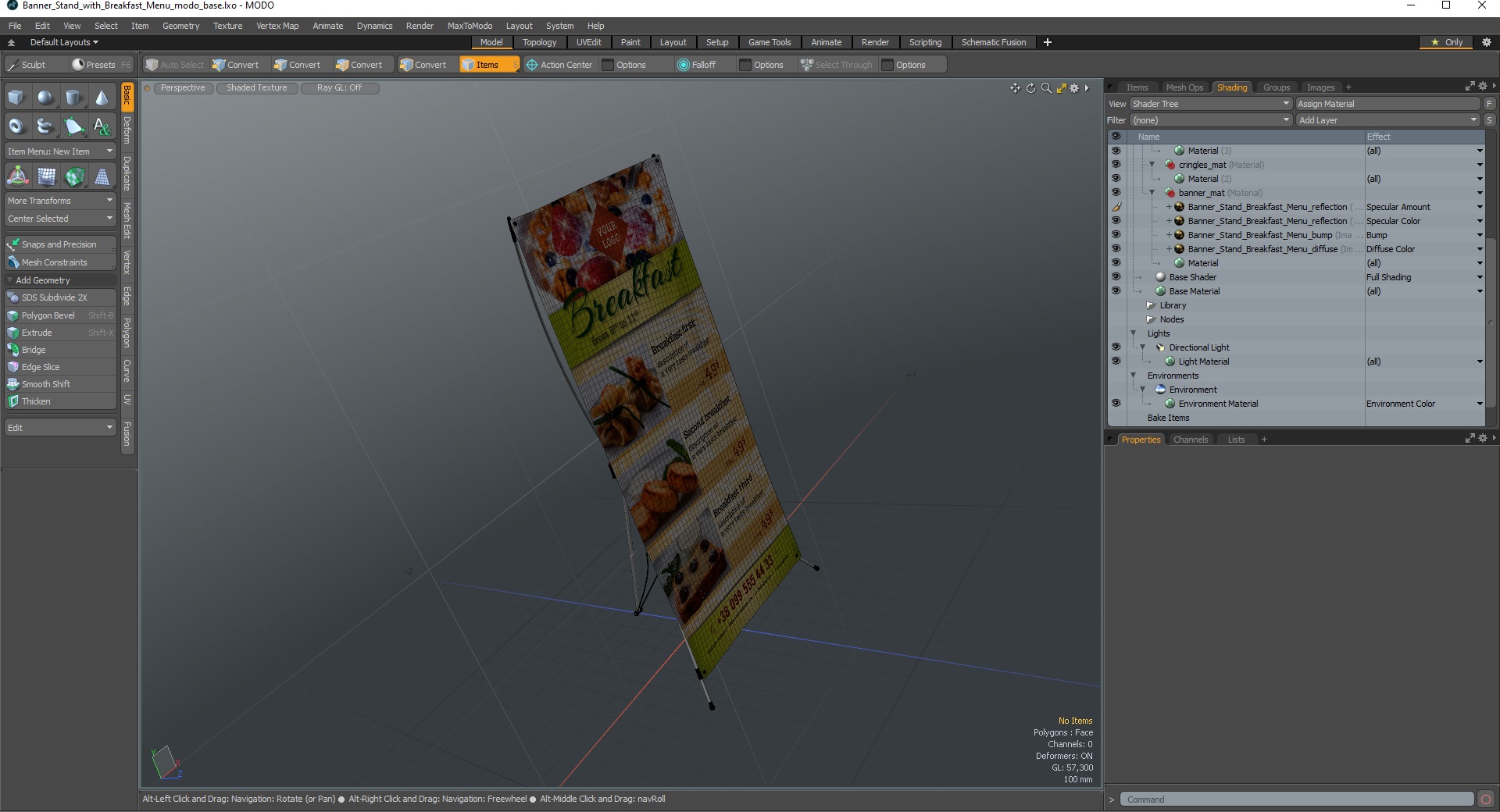Screen dimensions: 1500x812
Task: Expand the diffuse image layer
Action: pyautogui.click(x=1169, y=249)
